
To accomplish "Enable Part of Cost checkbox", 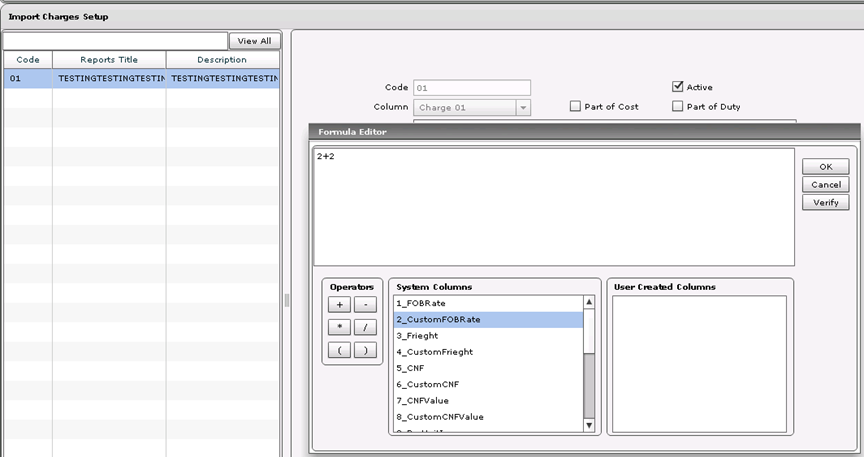I will (575, 106).
